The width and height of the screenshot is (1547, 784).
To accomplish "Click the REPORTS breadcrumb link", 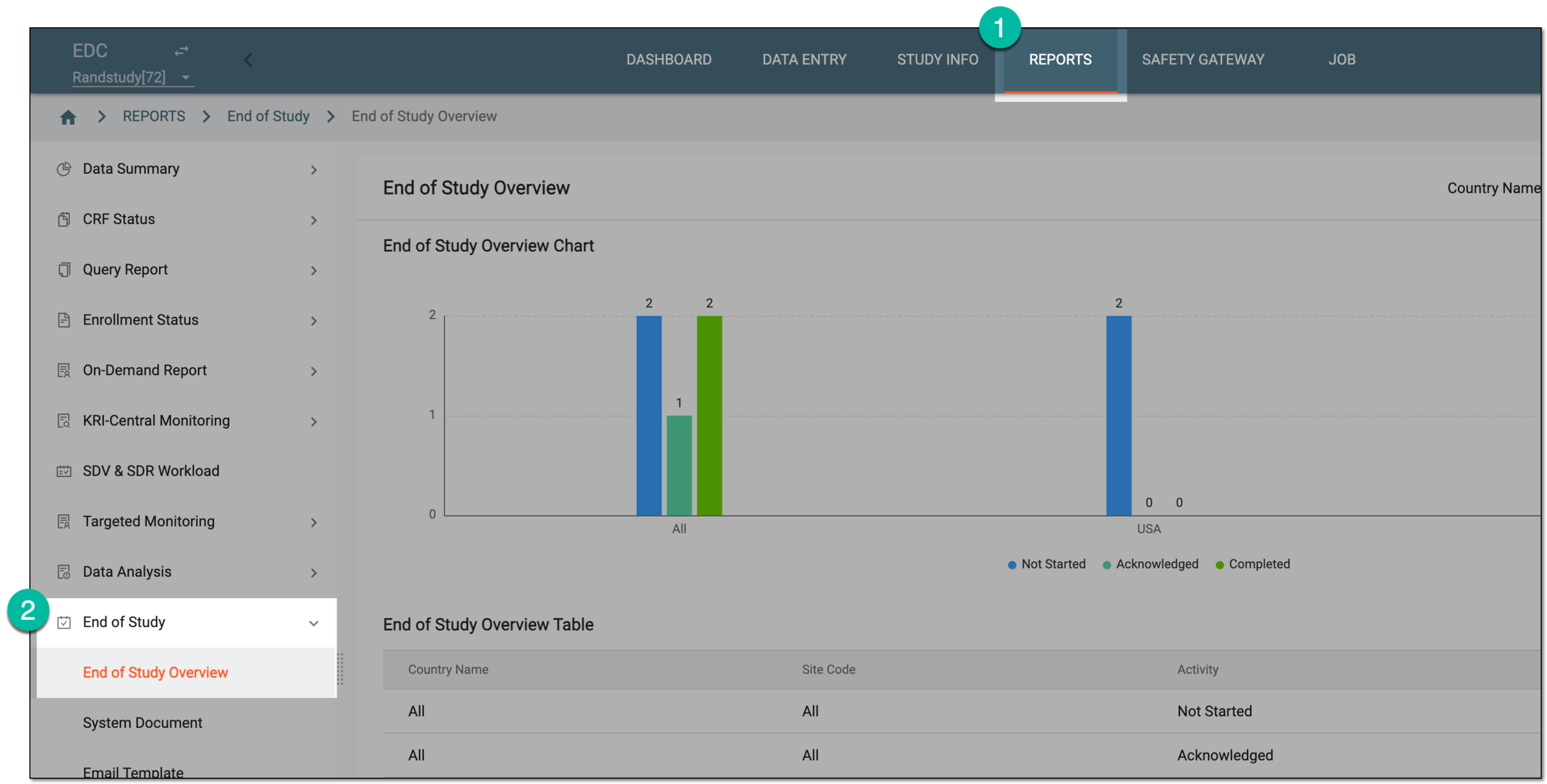I will 153,116.
